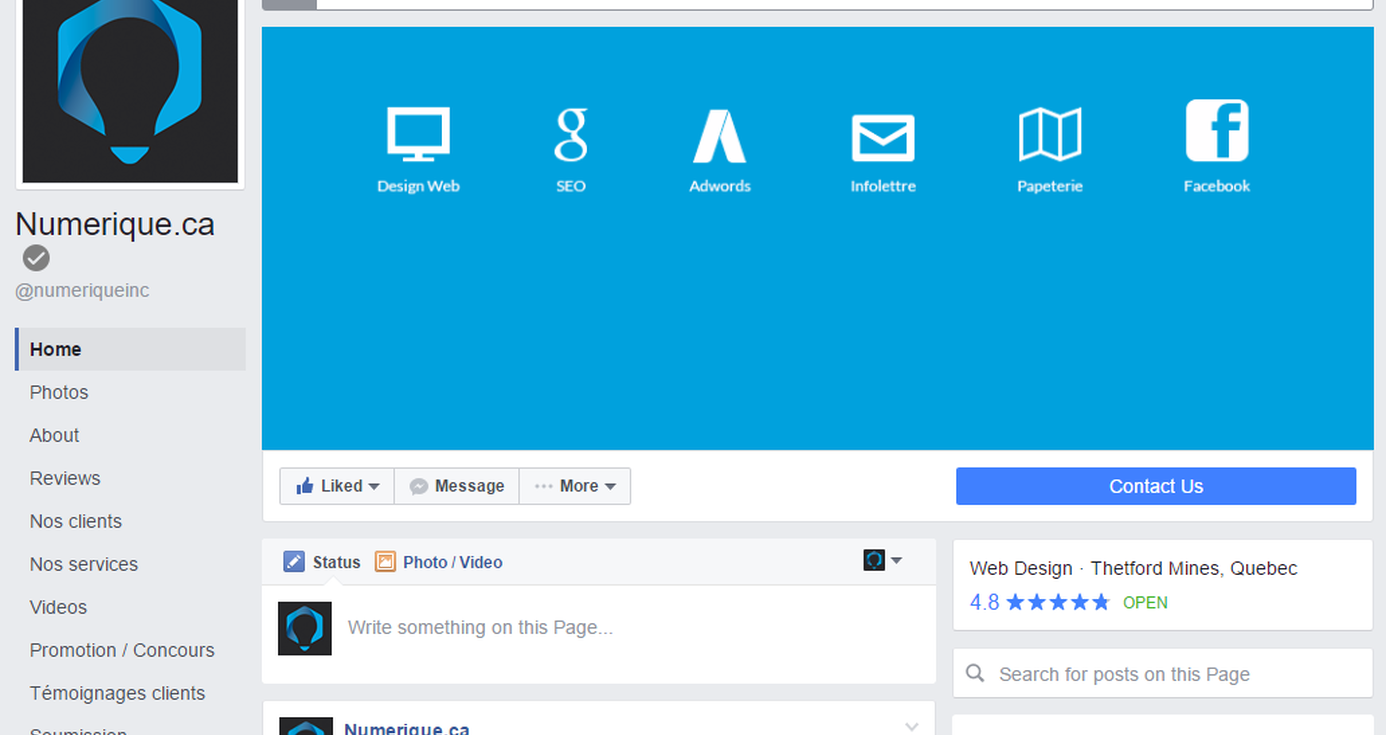Screen dimensions: 1386x735
Task: Click the Design Web label text
Action: pyautogui.click(x=418, y=186)
